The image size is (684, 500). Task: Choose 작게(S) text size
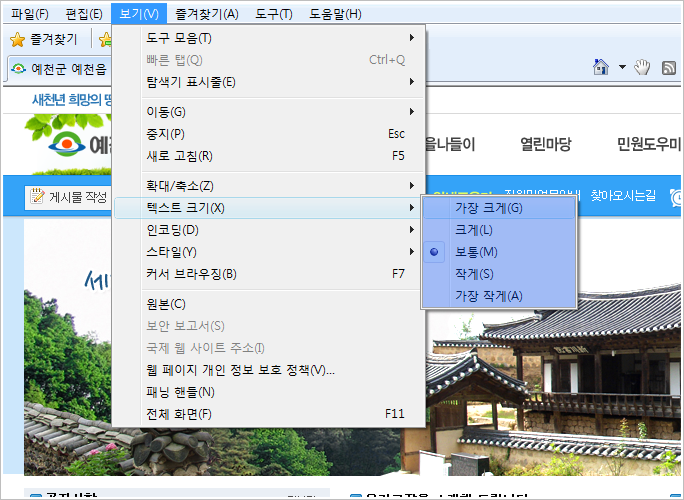pos(499,274)
